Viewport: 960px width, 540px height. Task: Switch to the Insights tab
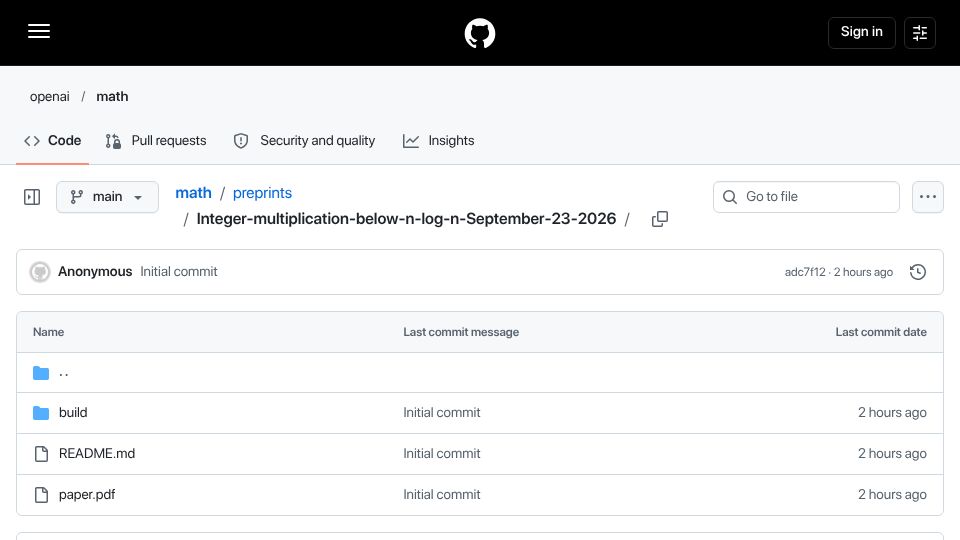tap(438, 141)
